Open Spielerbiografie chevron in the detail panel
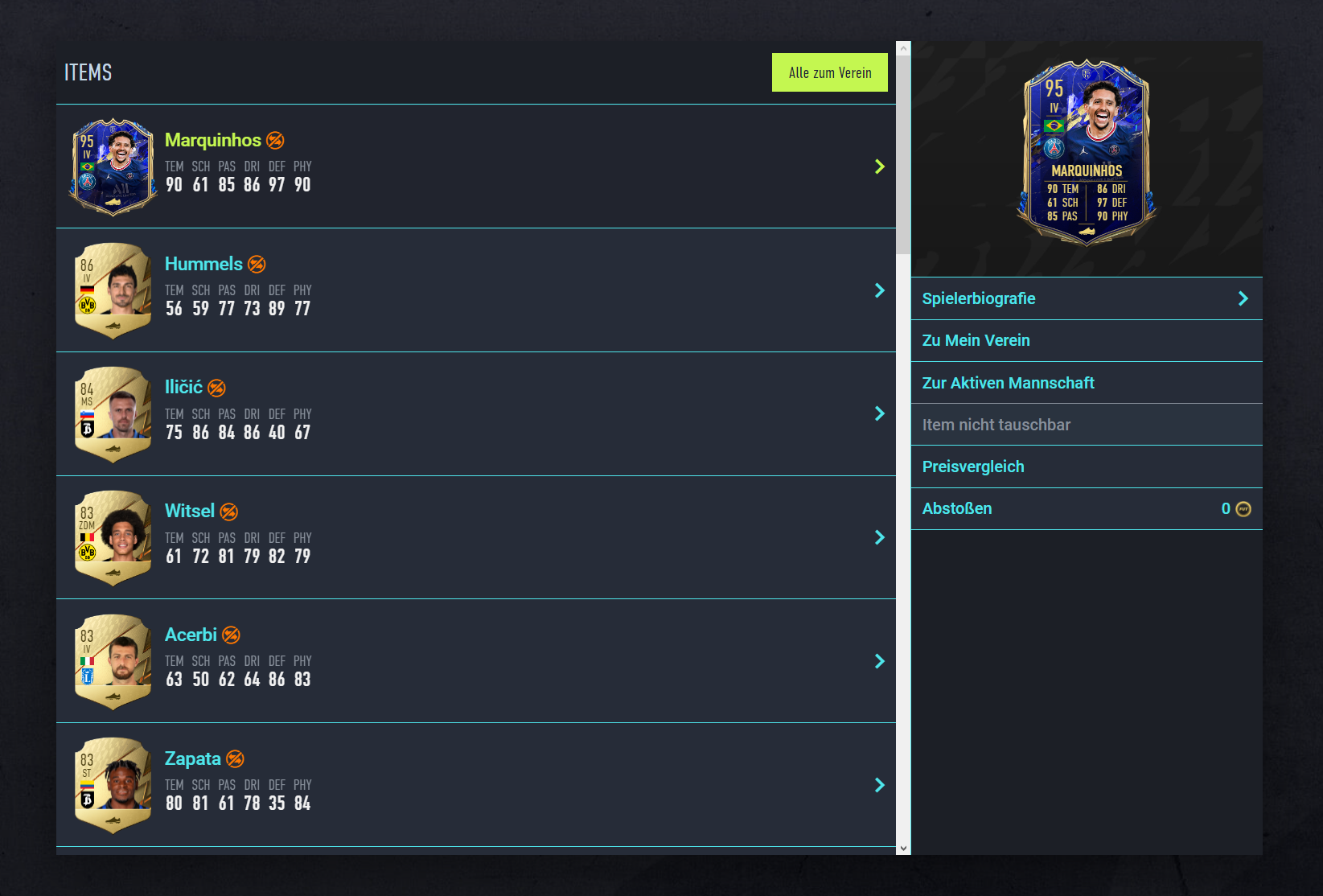The image size is (1323, 896). click(1243, 298)
